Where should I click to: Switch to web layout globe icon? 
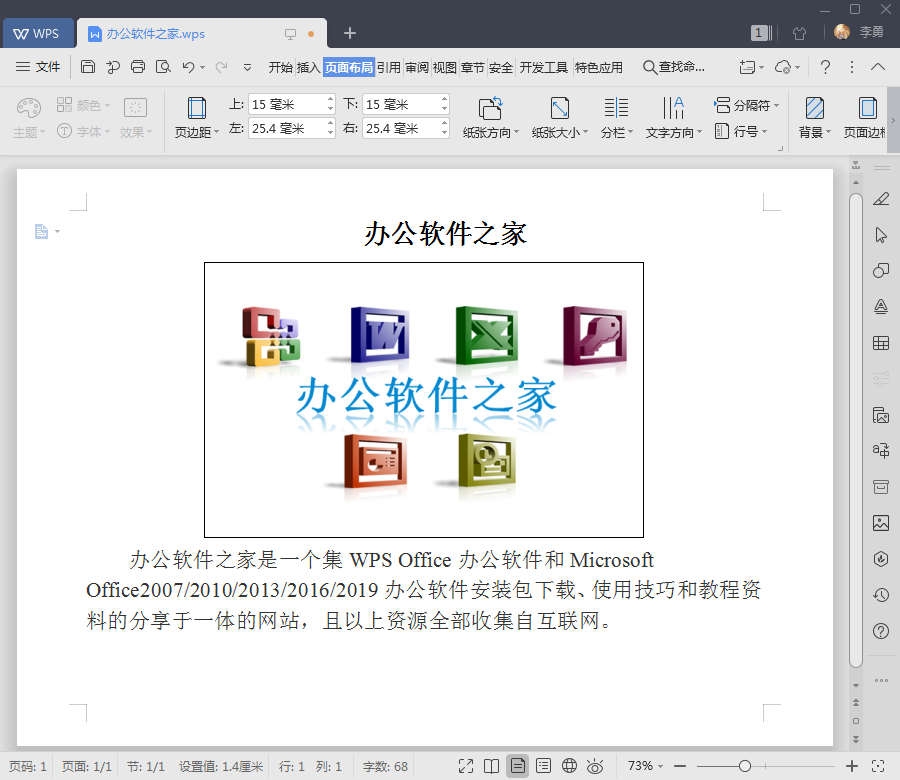point(569,766)
